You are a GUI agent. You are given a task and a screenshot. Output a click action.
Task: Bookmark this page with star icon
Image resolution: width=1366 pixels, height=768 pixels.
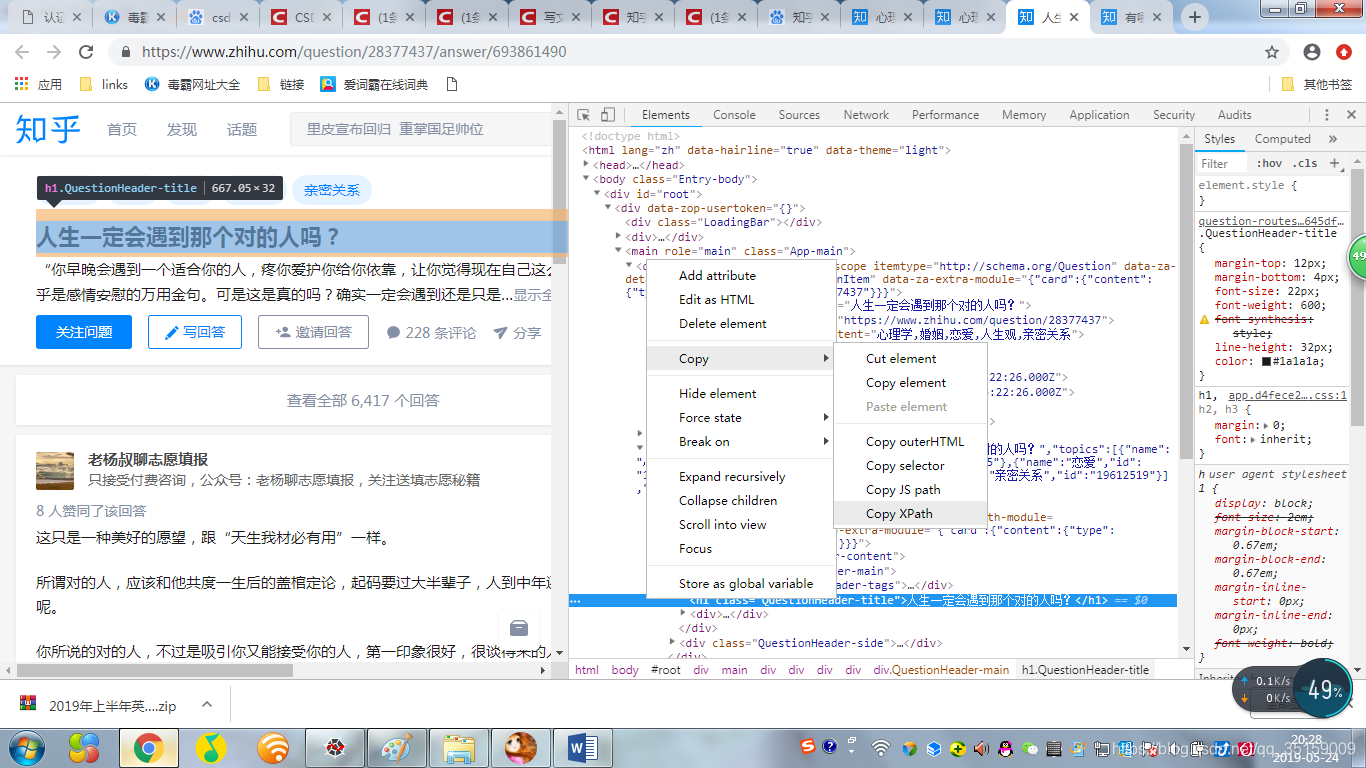(1272, 52)
